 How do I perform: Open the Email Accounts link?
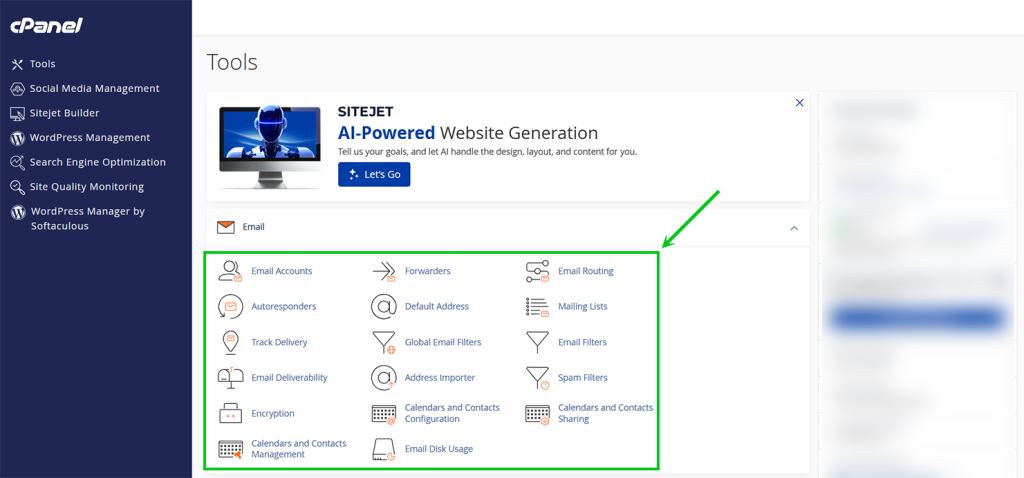281,271
